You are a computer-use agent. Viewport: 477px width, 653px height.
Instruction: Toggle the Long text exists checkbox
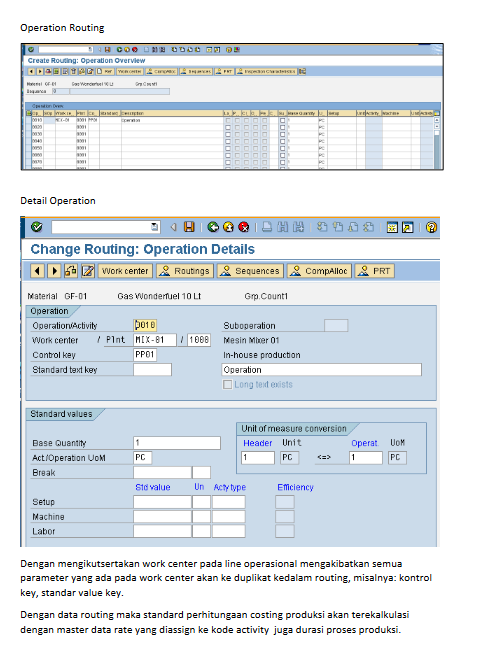(x=227, y=384)
